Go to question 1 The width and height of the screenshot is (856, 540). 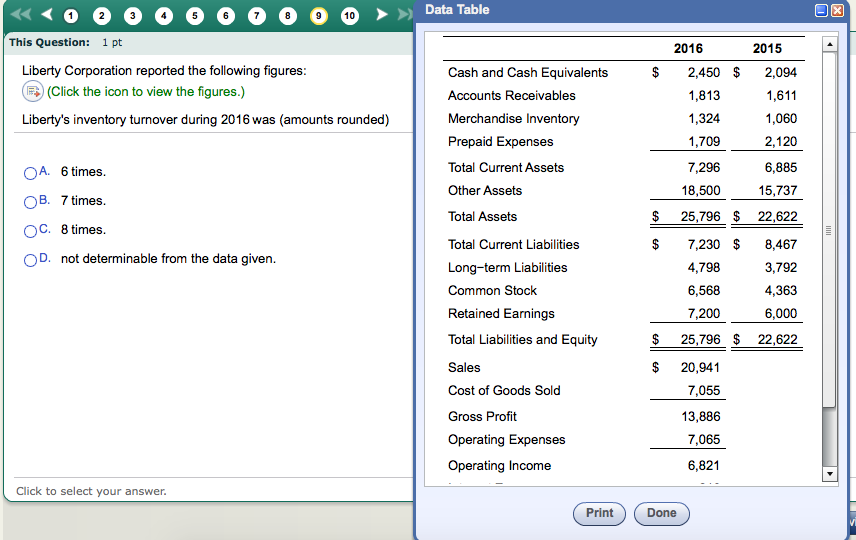[70, 16]
